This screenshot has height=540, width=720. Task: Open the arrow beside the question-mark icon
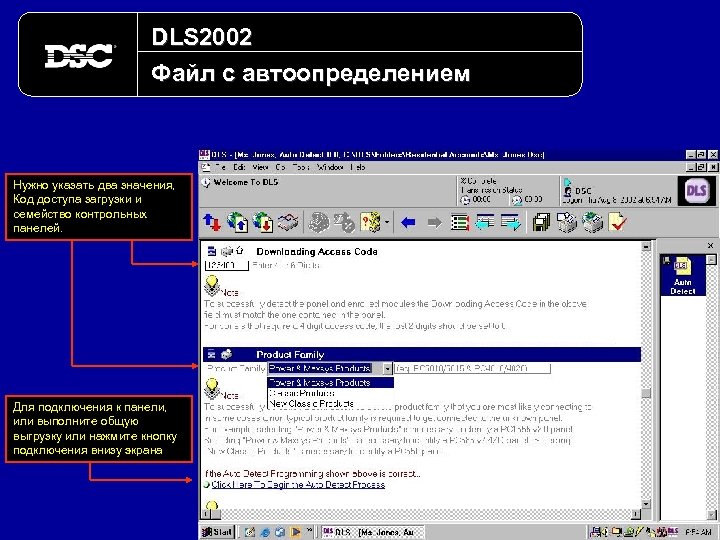click(387, 223)
